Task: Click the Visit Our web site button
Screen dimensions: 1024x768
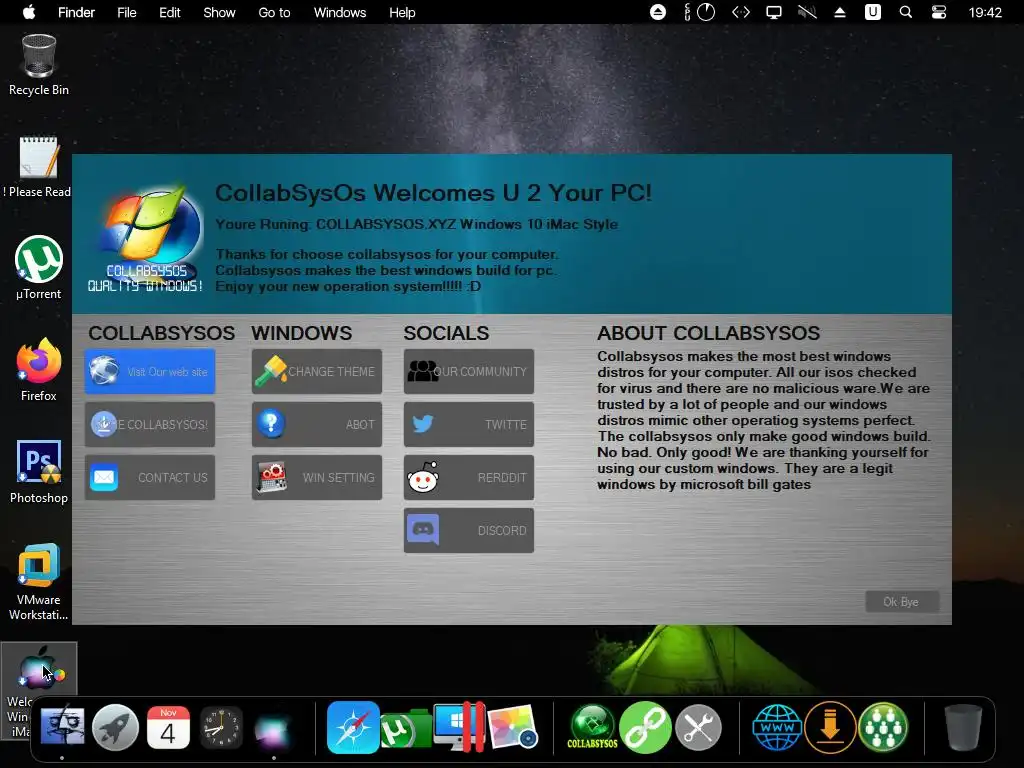Action: pos(150,372)
